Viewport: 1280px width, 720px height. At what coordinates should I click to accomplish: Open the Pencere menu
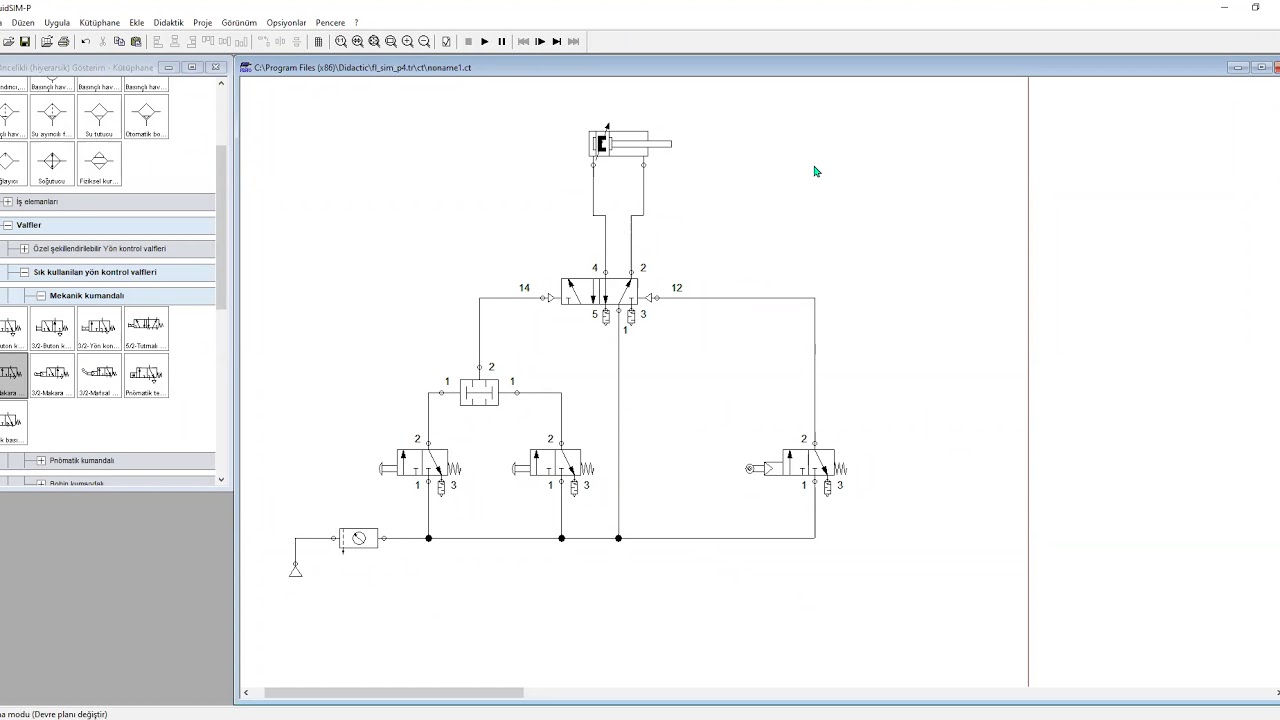coord(330,22)
